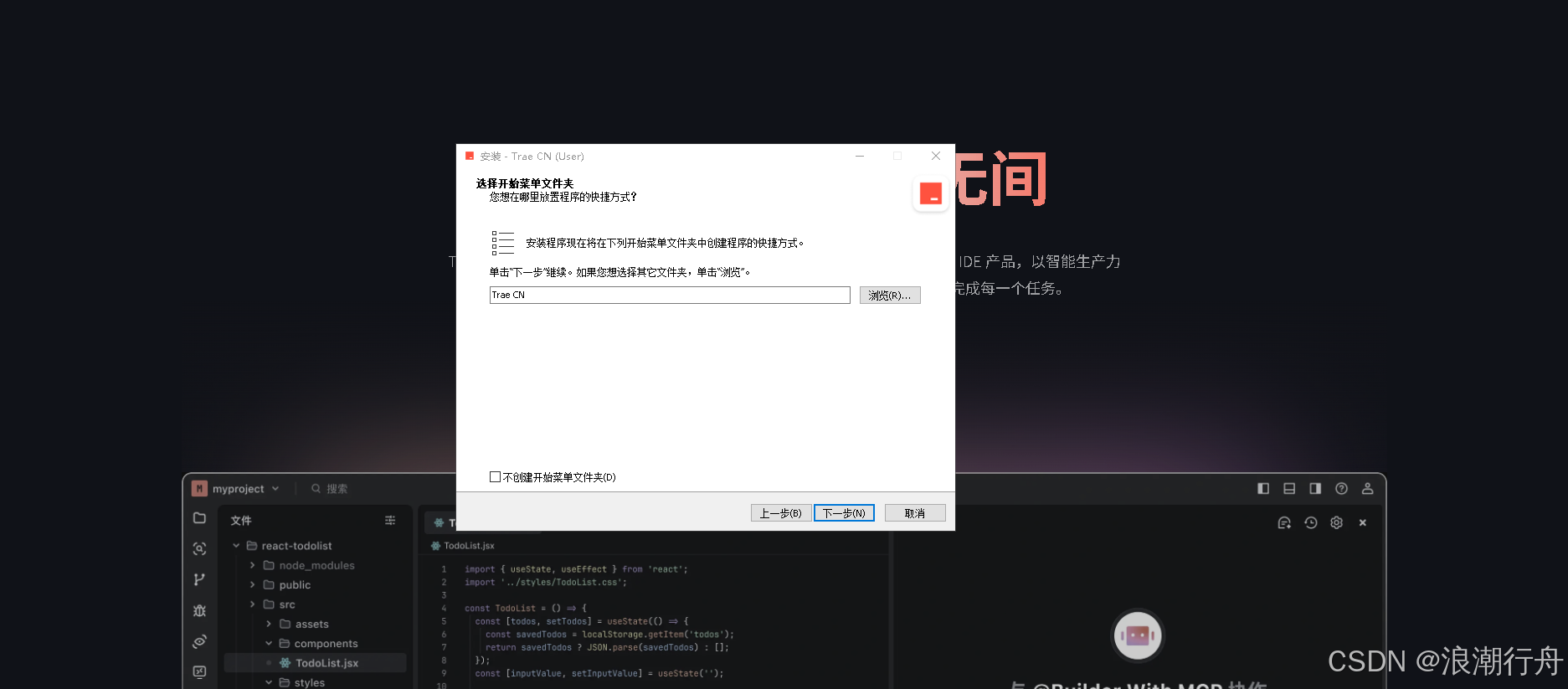Click the Trae CN folder name field
The width and height of the screenshot is (1568, 689).
click(670, 296)
